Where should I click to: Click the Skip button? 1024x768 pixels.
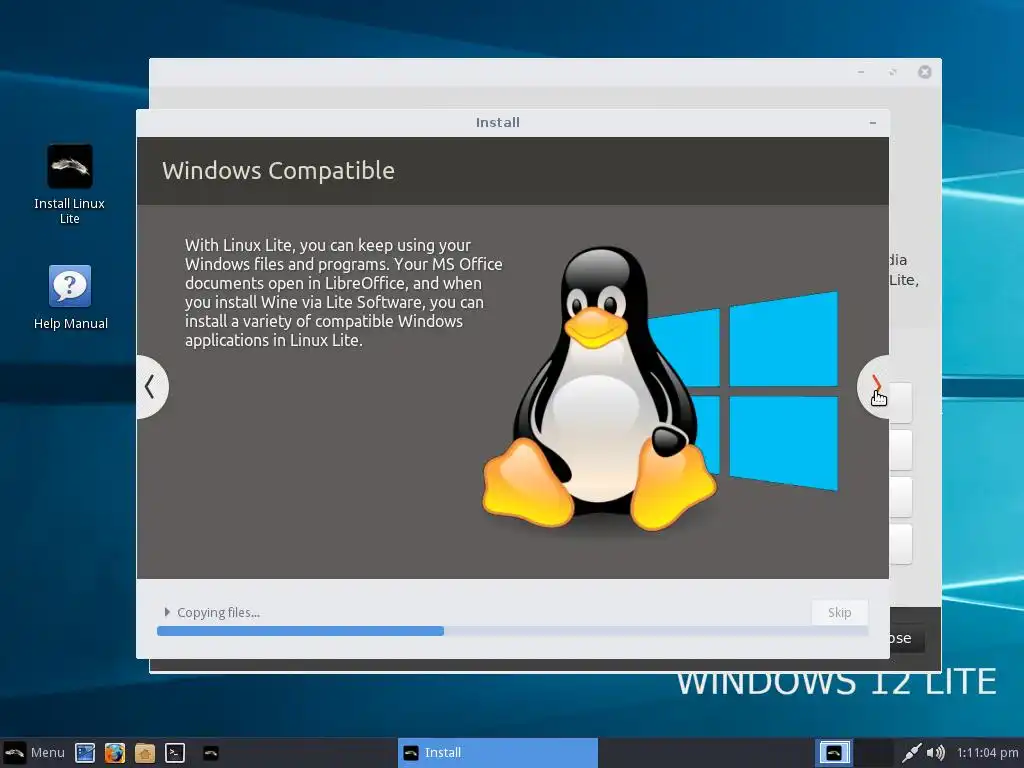point(839,613)
